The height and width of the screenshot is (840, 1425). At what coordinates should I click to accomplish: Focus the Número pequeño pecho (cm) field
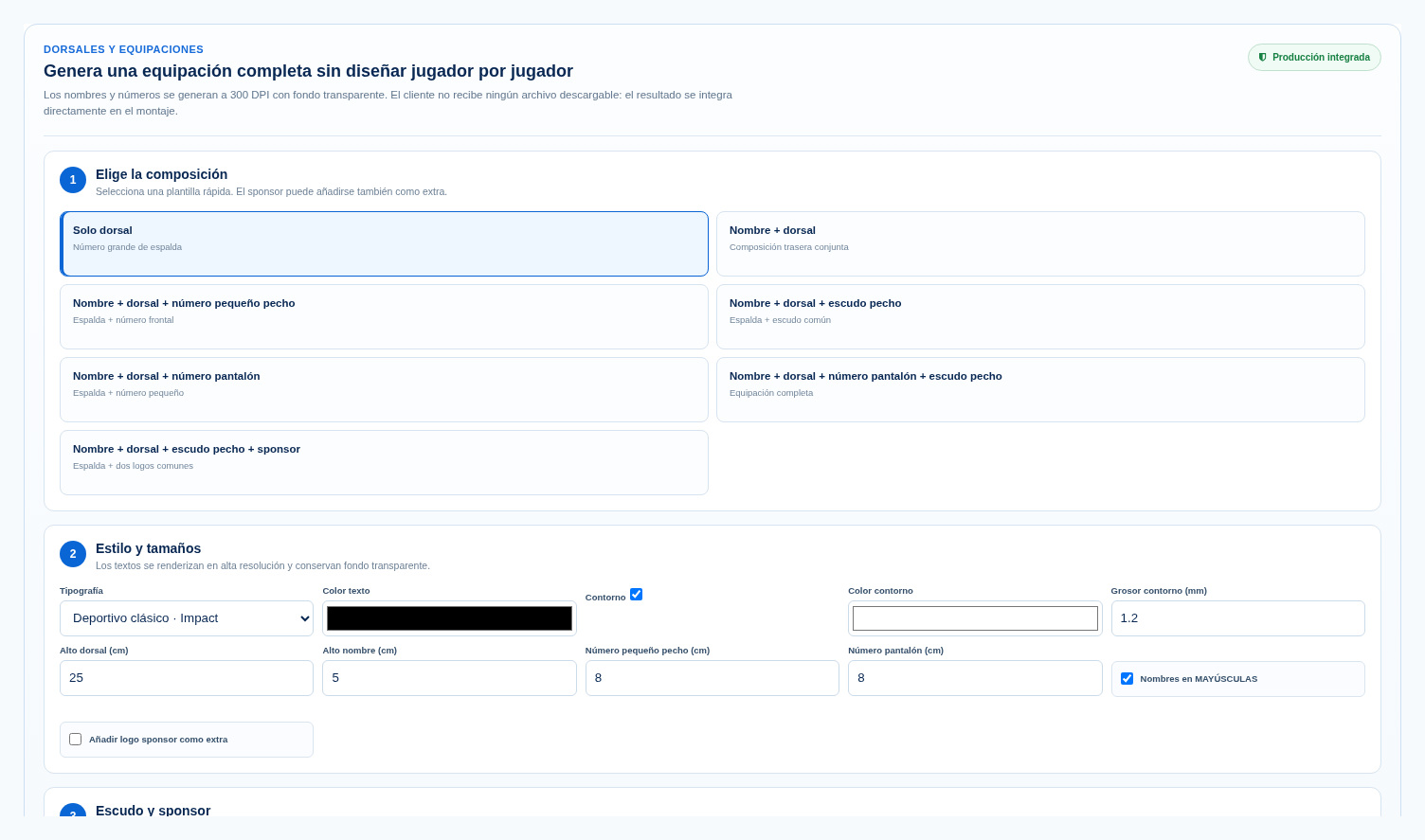(x=712, y=678)
